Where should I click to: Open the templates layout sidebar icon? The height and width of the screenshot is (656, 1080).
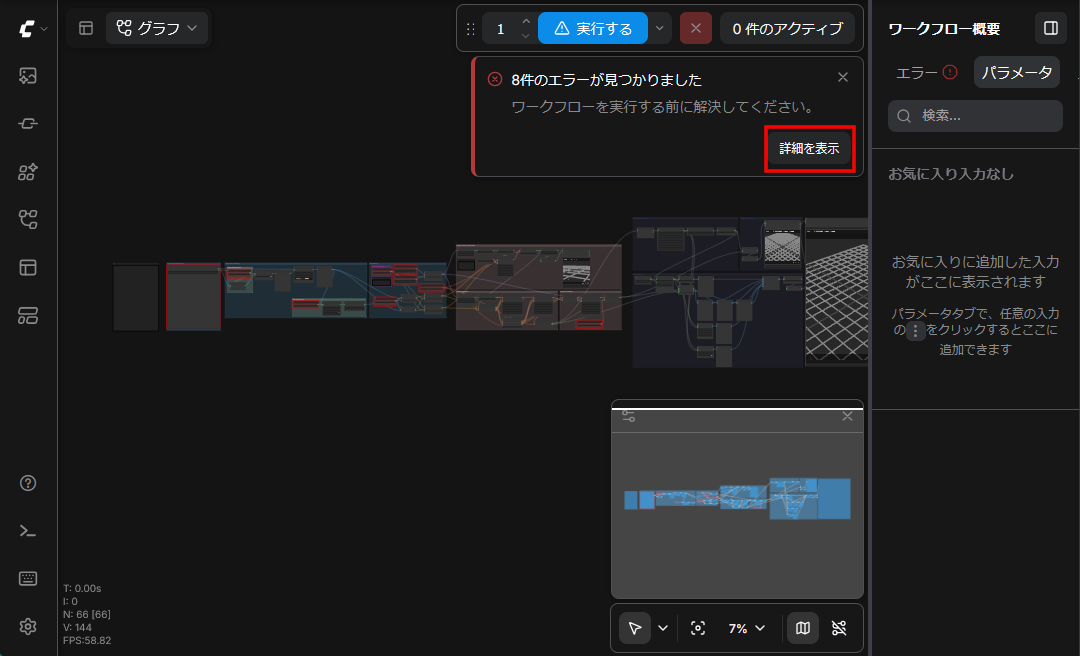(x=28, y=267)
